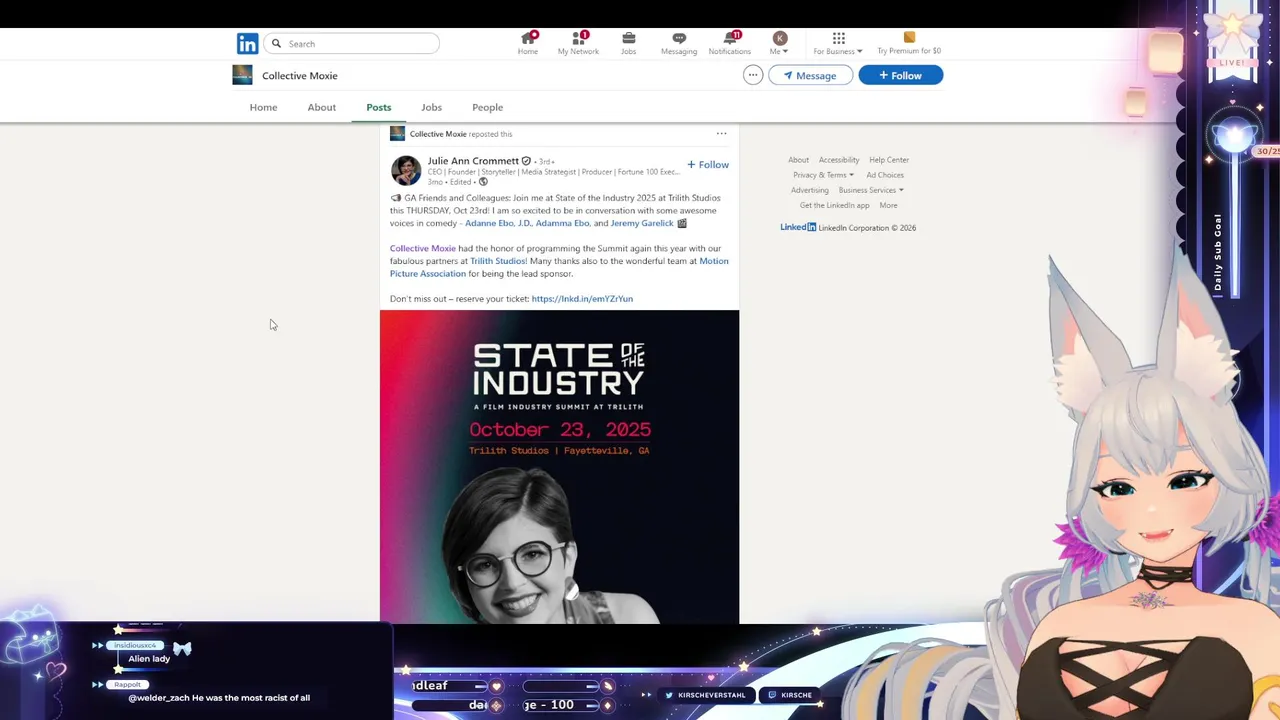Click chat message 'Alien lady'
The width and height of the screenshot is (1280, 720).
coord(149,659)
